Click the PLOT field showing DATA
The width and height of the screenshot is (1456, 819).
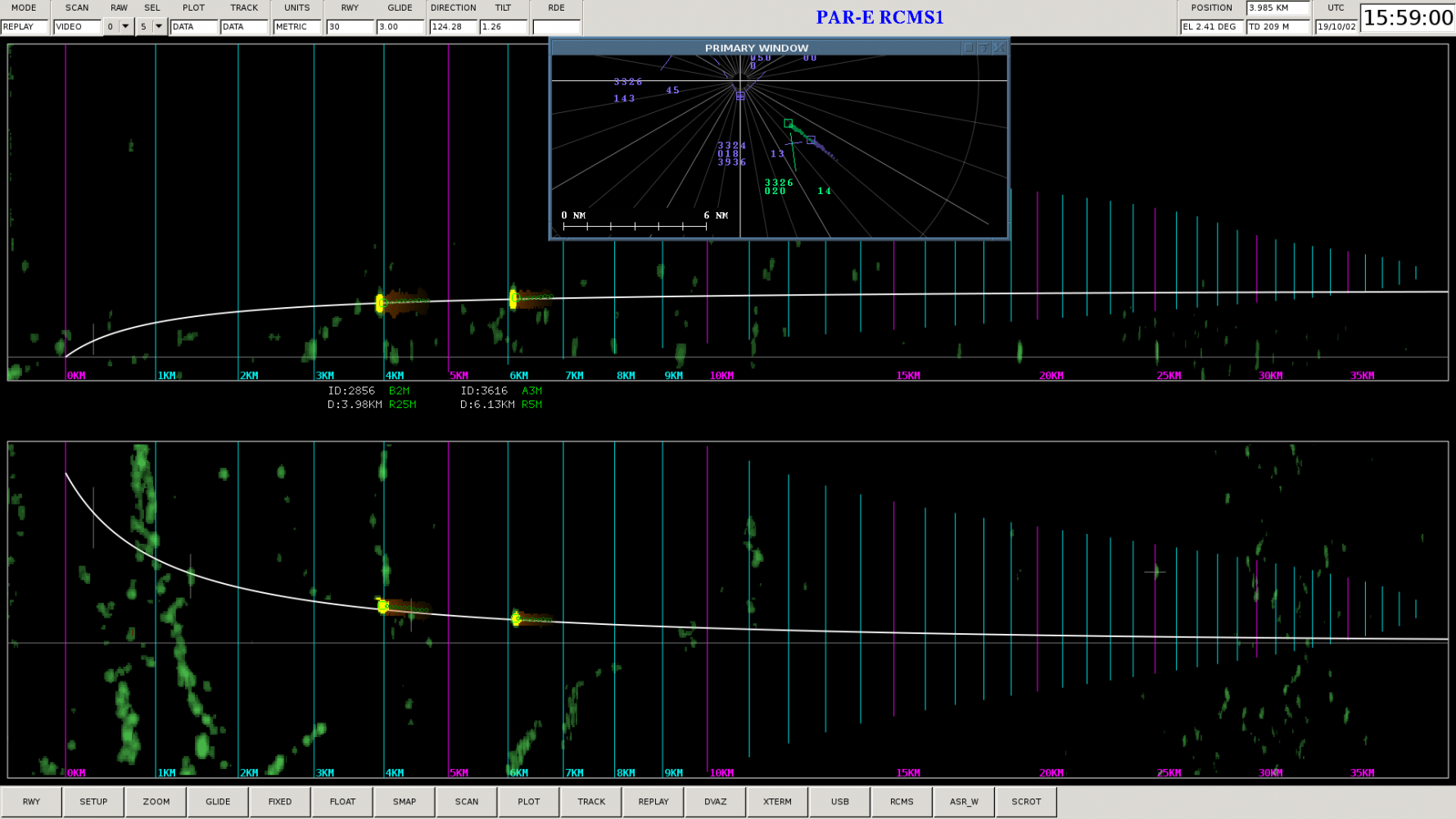coord(194,26)
